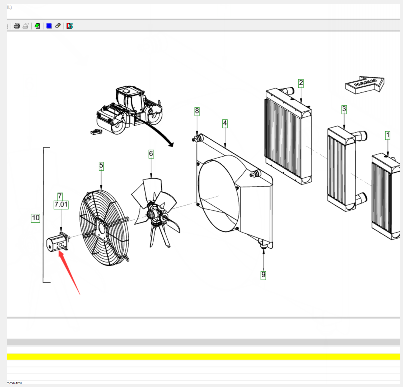Image resolution: width=403 pixels, height=387 pixels.
Task: Select the yellow highlighted row
Action: click(203, 357)
